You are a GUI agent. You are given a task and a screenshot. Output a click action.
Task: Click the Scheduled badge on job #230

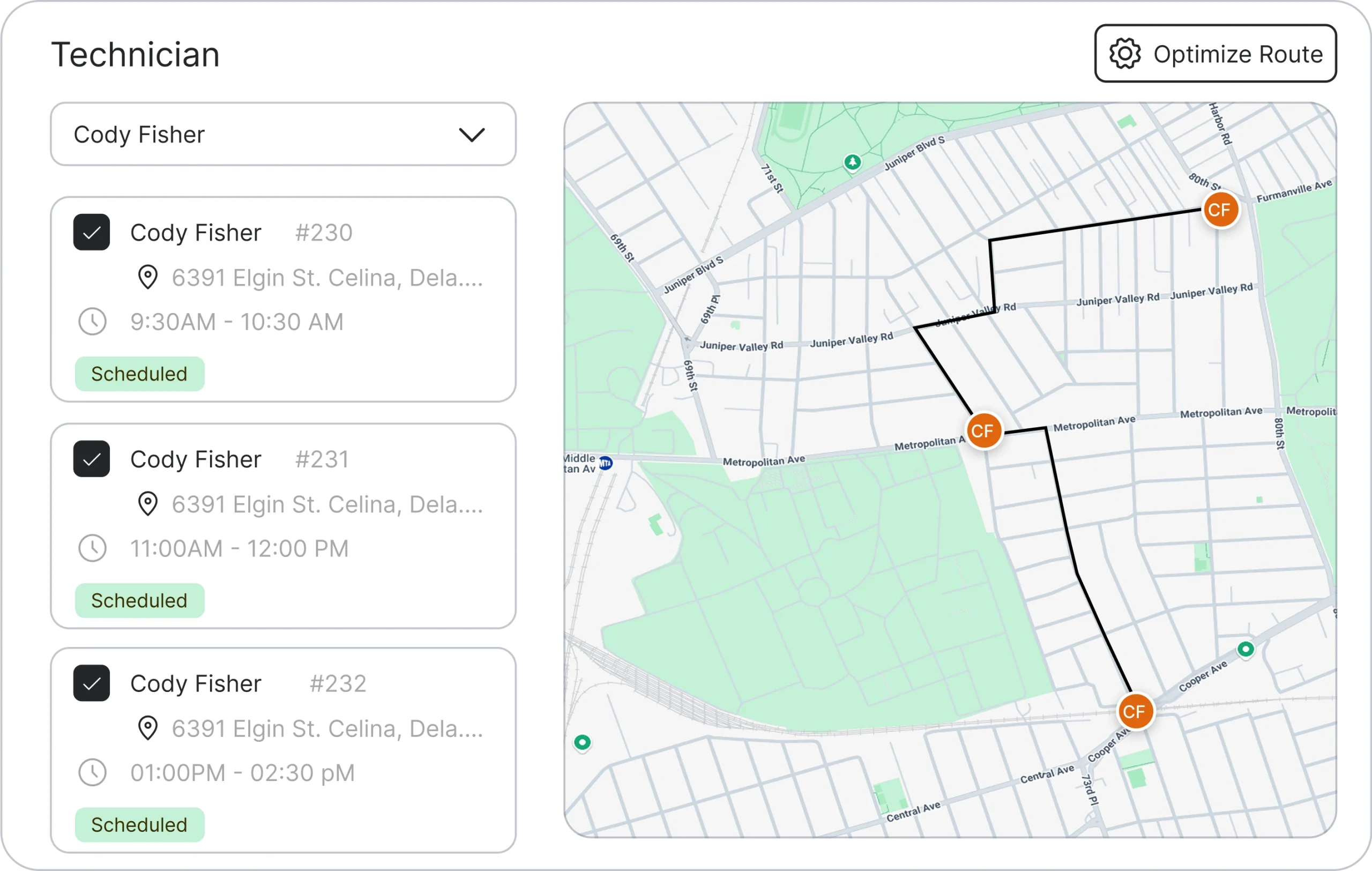[x=139, y=374]
